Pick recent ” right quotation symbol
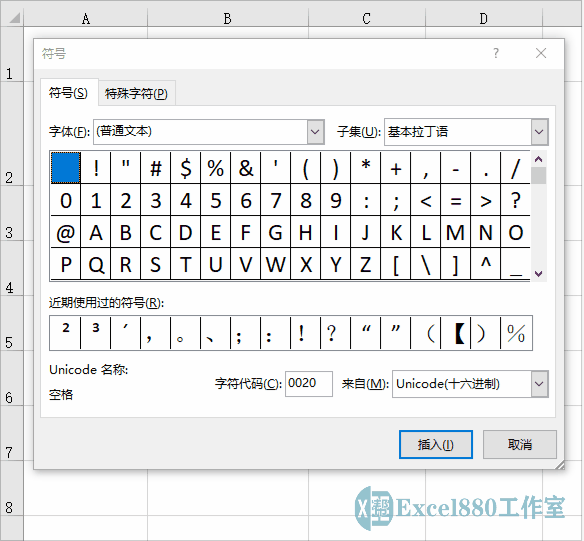The height and width of the screenshot is (541, 584). (x=396, y=333)
